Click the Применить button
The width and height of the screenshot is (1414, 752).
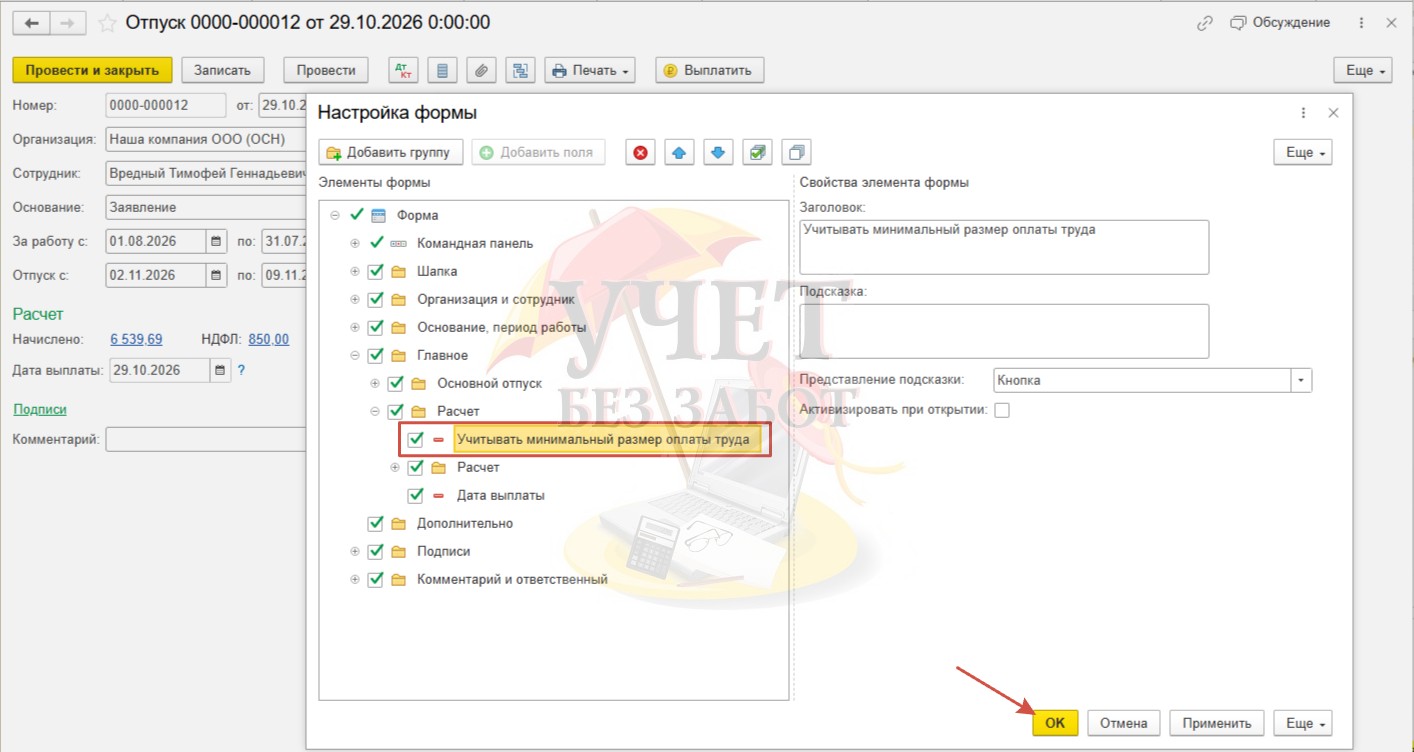1217,723
